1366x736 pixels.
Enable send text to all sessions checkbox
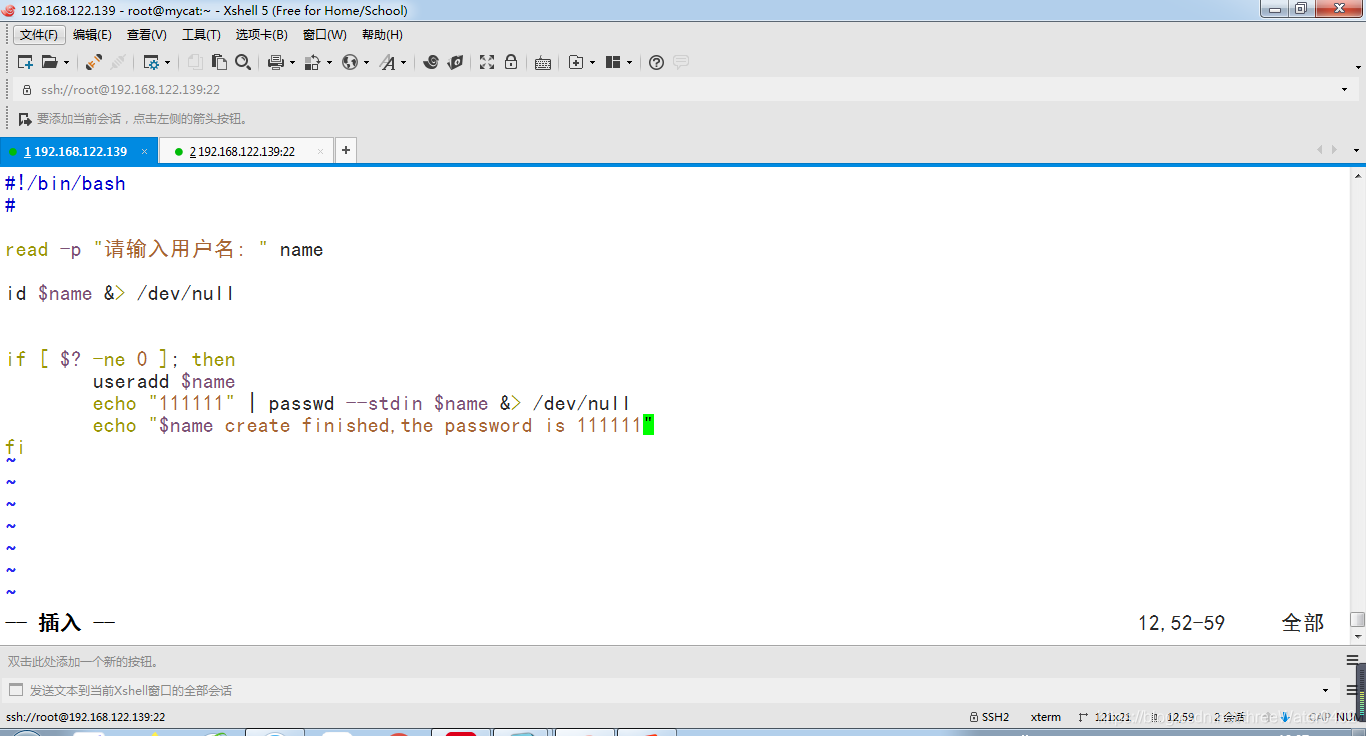pos(15,690)
